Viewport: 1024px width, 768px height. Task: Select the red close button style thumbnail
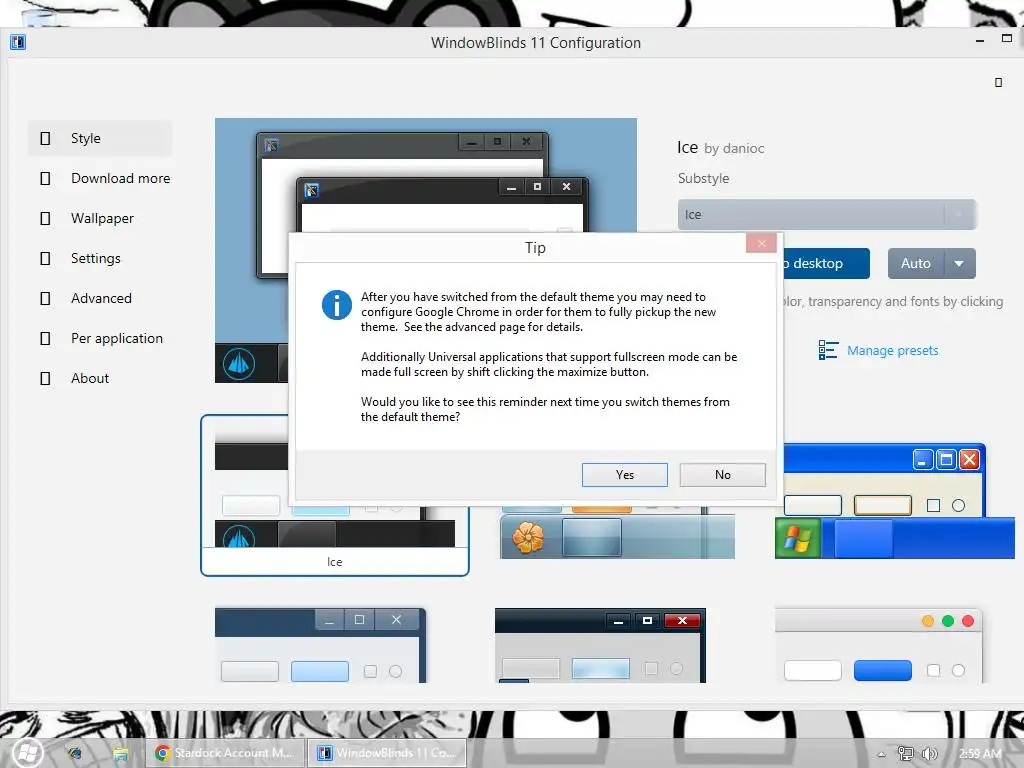(600, 646)
